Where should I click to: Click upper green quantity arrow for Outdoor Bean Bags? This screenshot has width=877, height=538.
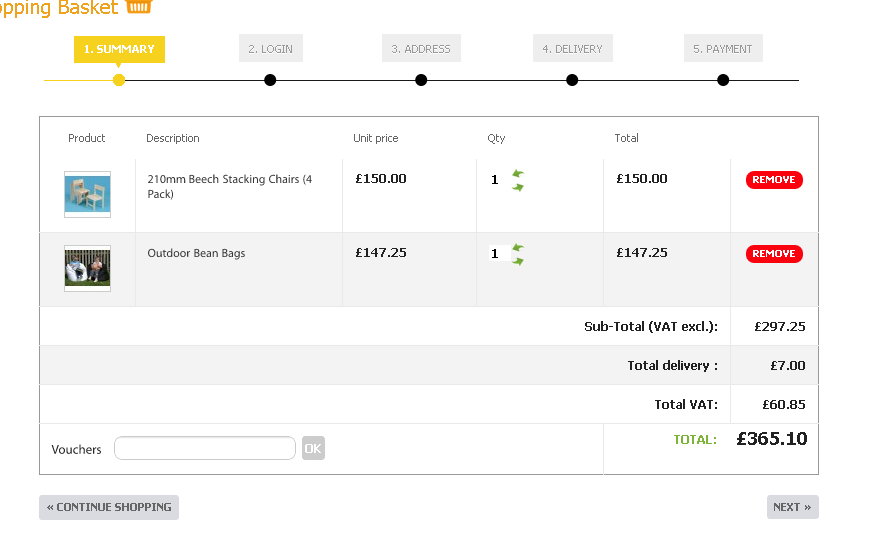pos(518,248)
